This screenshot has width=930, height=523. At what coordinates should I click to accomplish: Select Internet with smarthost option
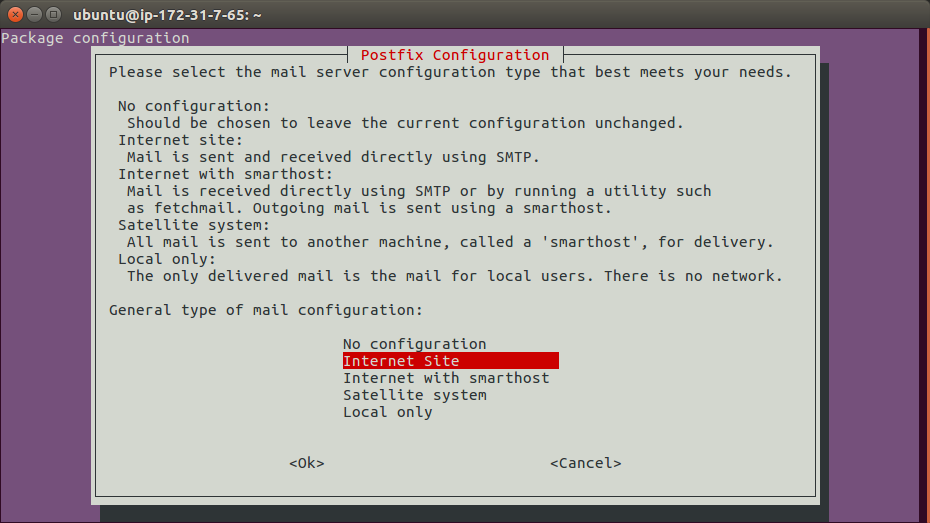click(446, 378)
